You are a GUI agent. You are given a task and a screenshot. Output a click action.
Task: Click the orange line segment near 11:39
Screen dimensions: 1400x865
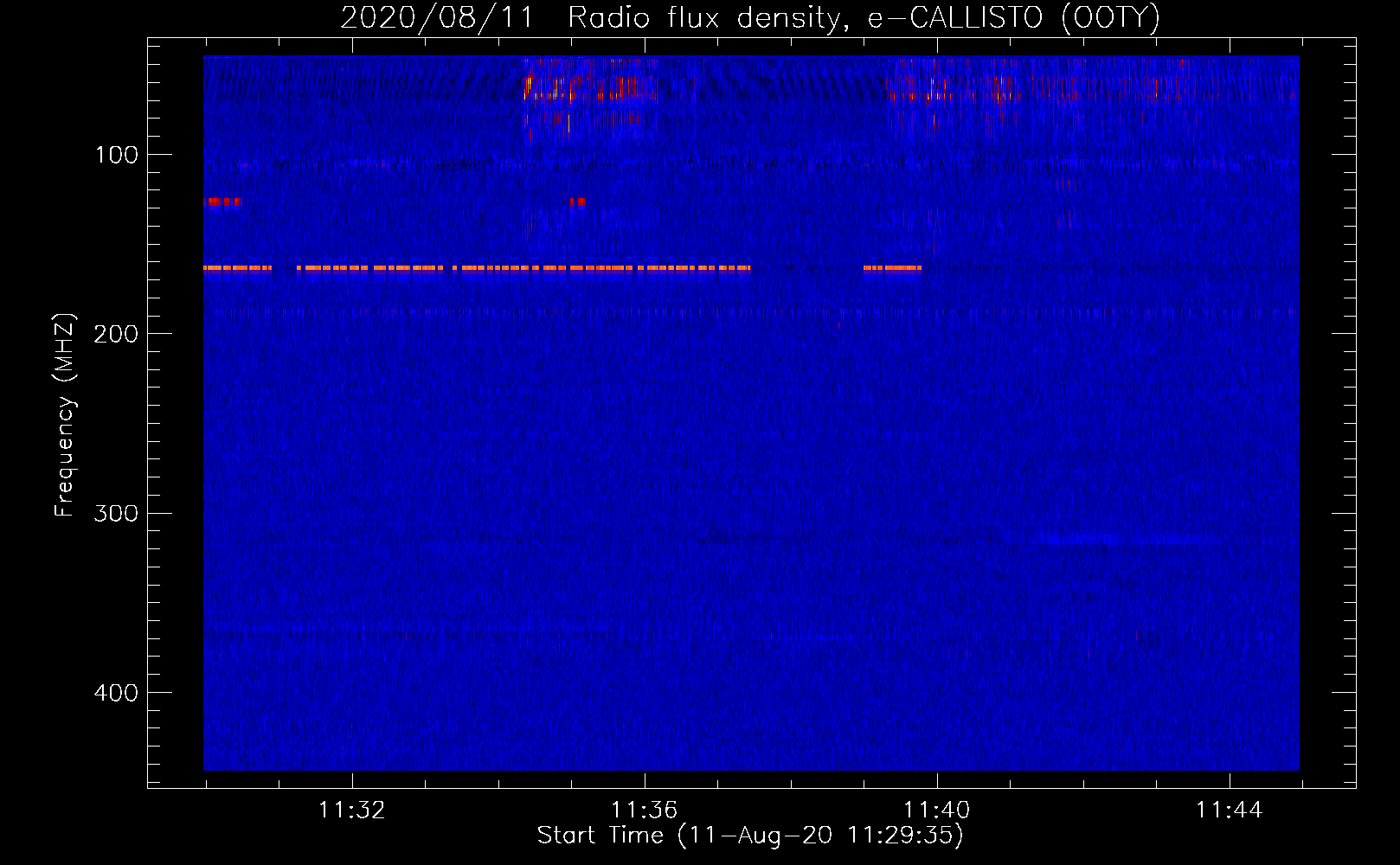coord(892,268)
